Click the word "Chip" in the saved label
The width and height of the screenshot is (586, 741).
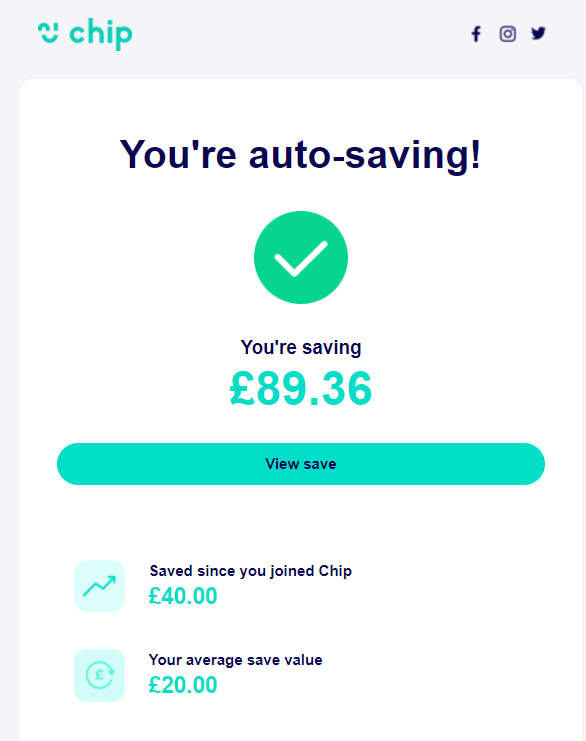[x=335, y=571]
